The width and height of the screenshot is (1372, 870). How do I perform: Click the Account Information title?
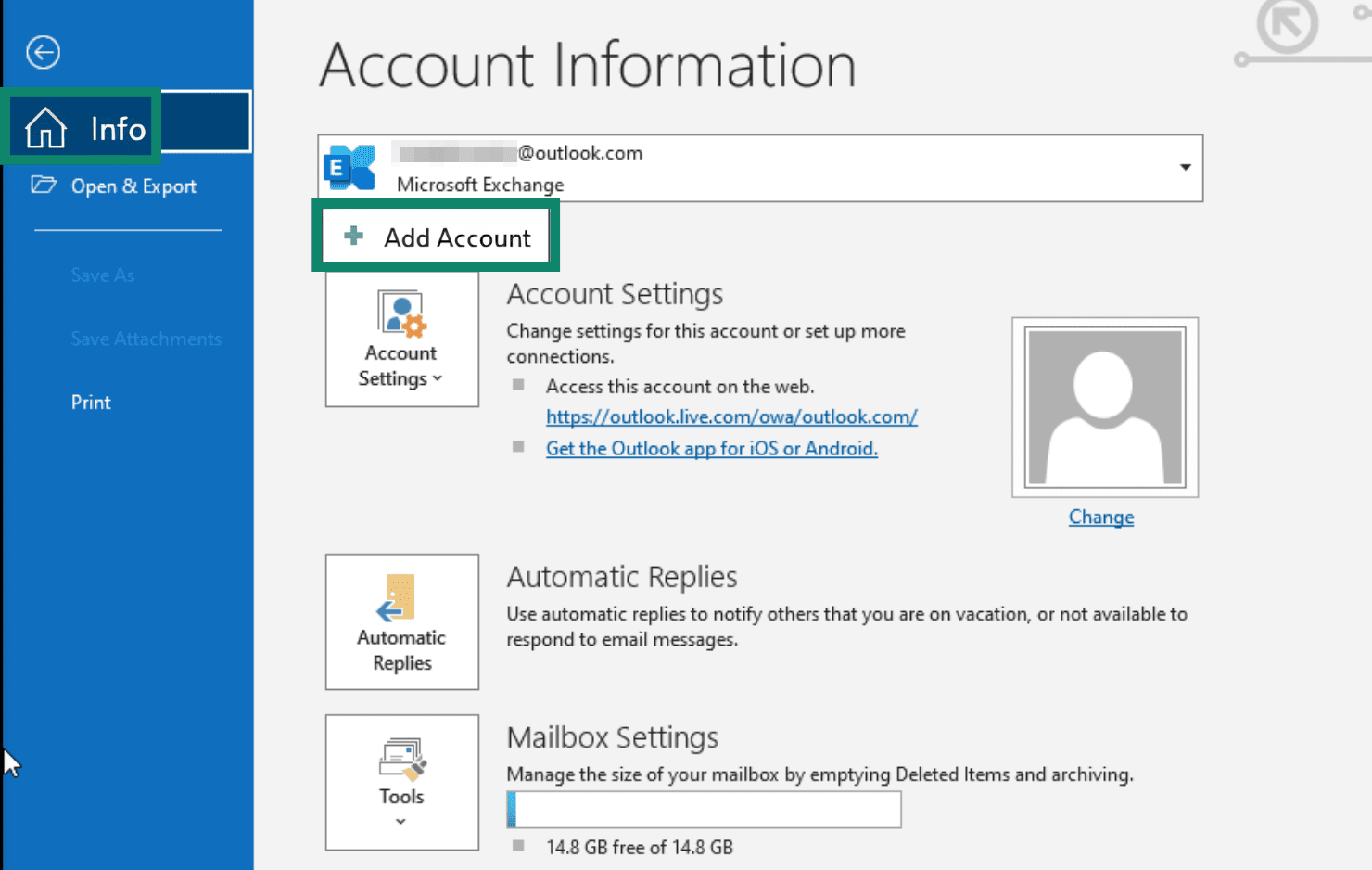(588, 65)
